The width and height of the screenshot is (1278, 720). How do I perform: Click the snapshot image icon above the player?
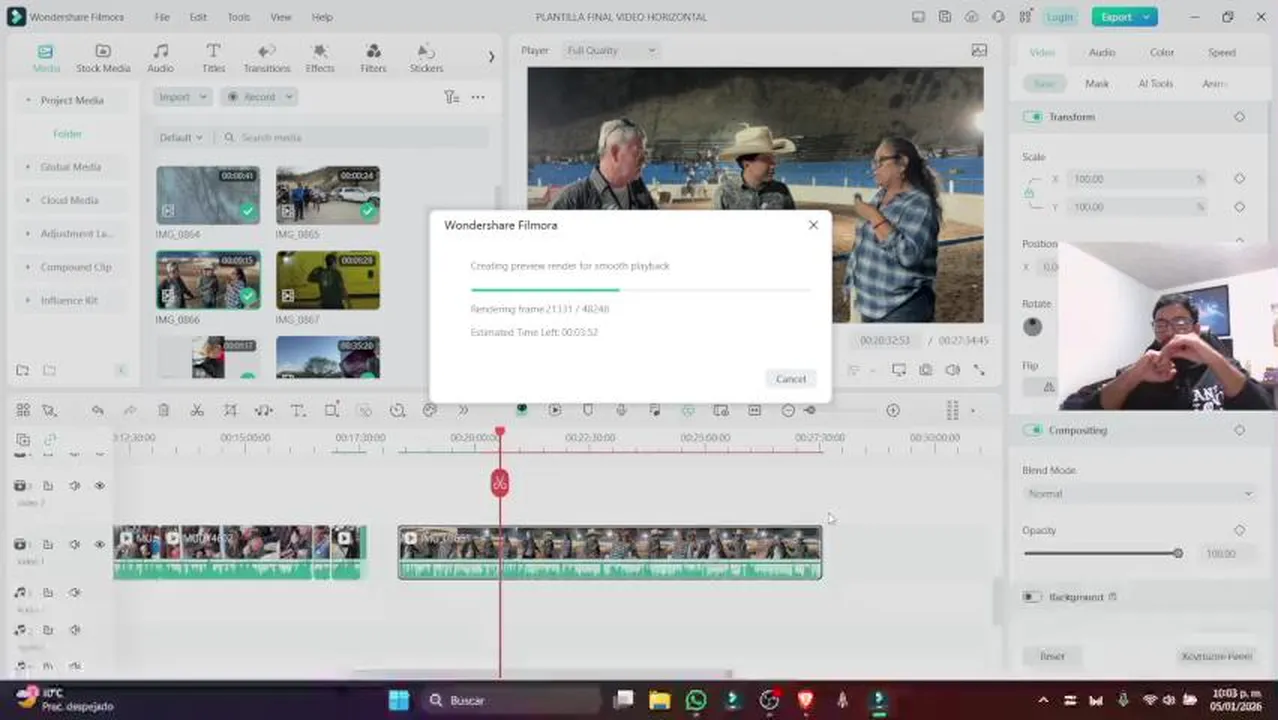point(979,50)
